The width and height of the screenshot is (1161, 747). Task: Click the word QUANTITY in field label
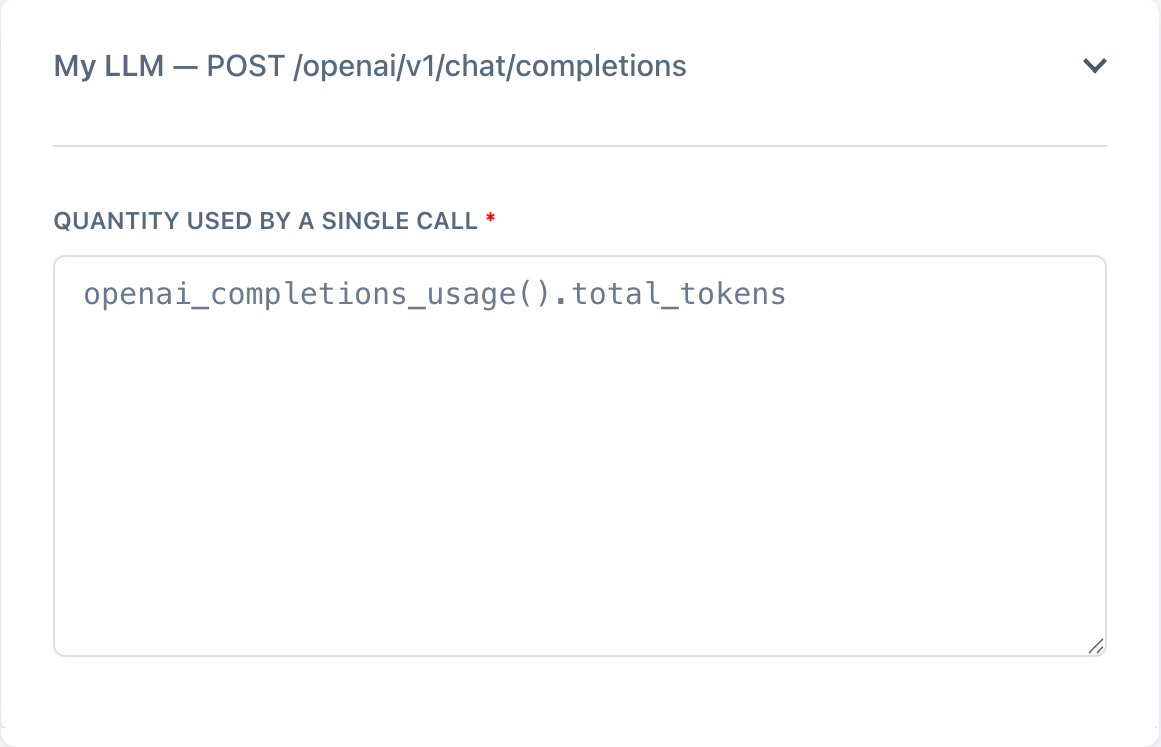pyautogui.click(x=103, y=221)
